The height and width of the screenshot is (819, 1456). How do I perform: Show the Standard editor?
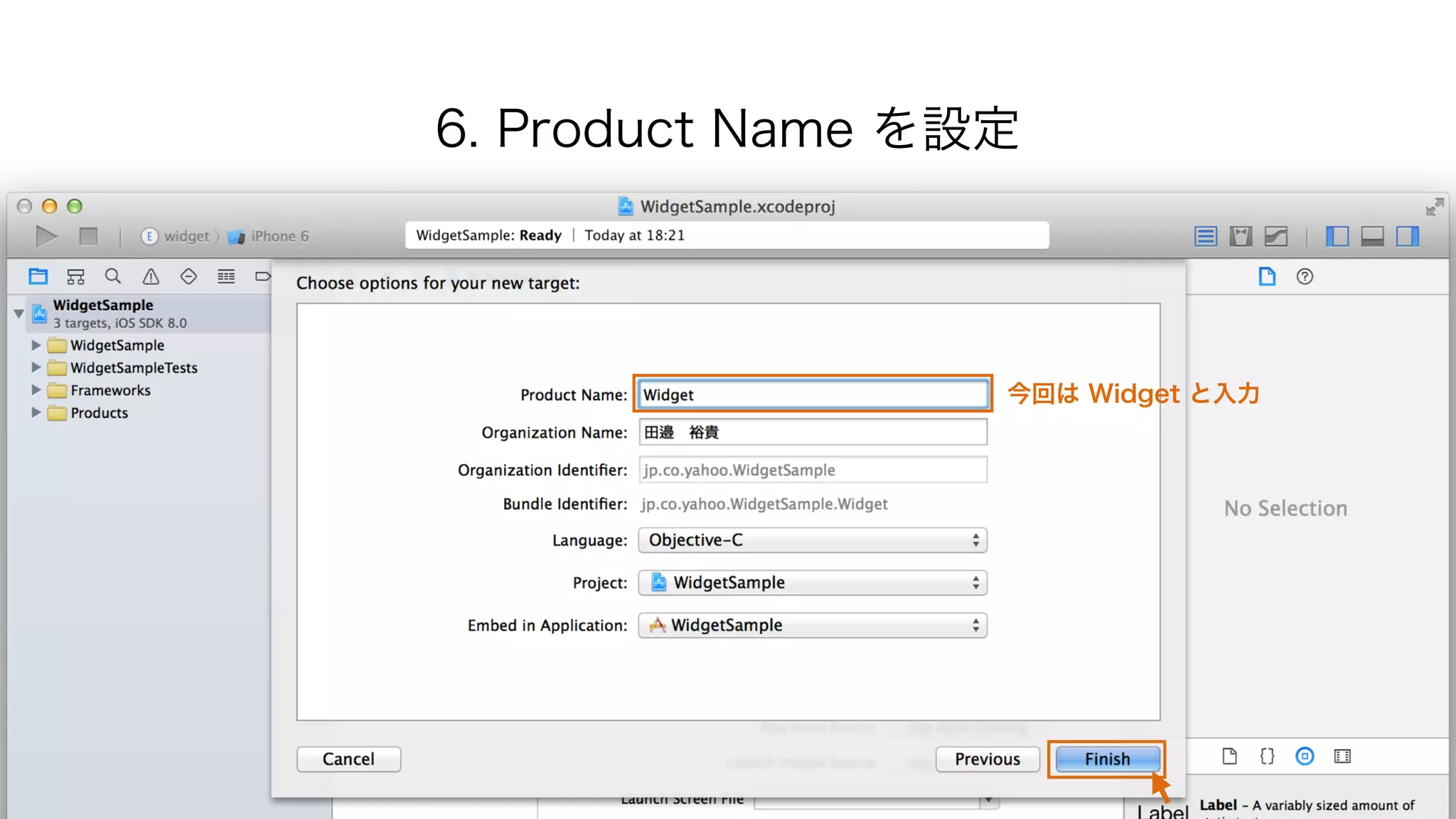click(x=1206, y=236)
